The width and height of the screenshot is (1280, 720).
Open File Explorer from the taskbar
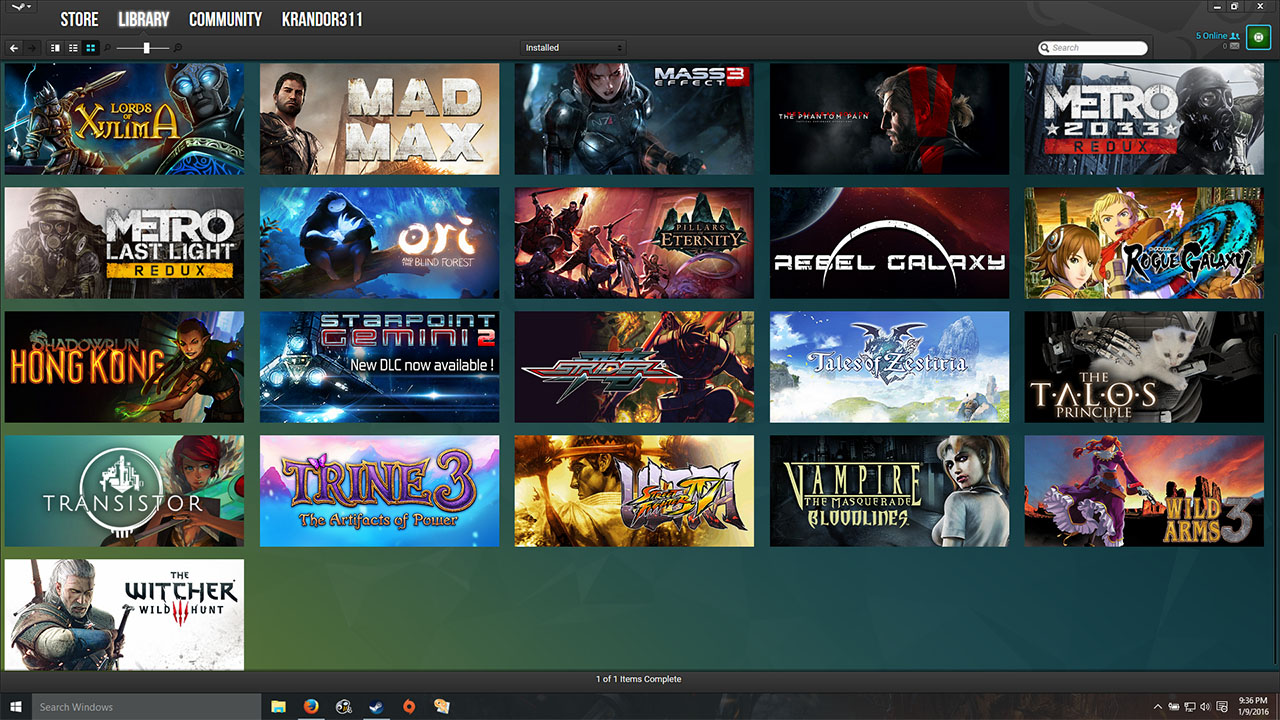(x=279, y=706)
